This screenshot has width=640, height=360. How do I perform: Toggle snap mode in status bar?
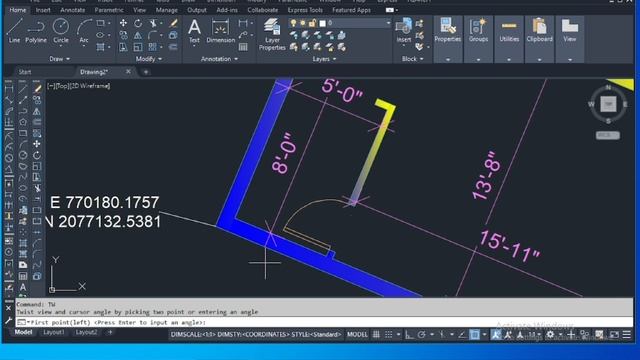pos(389,335)
